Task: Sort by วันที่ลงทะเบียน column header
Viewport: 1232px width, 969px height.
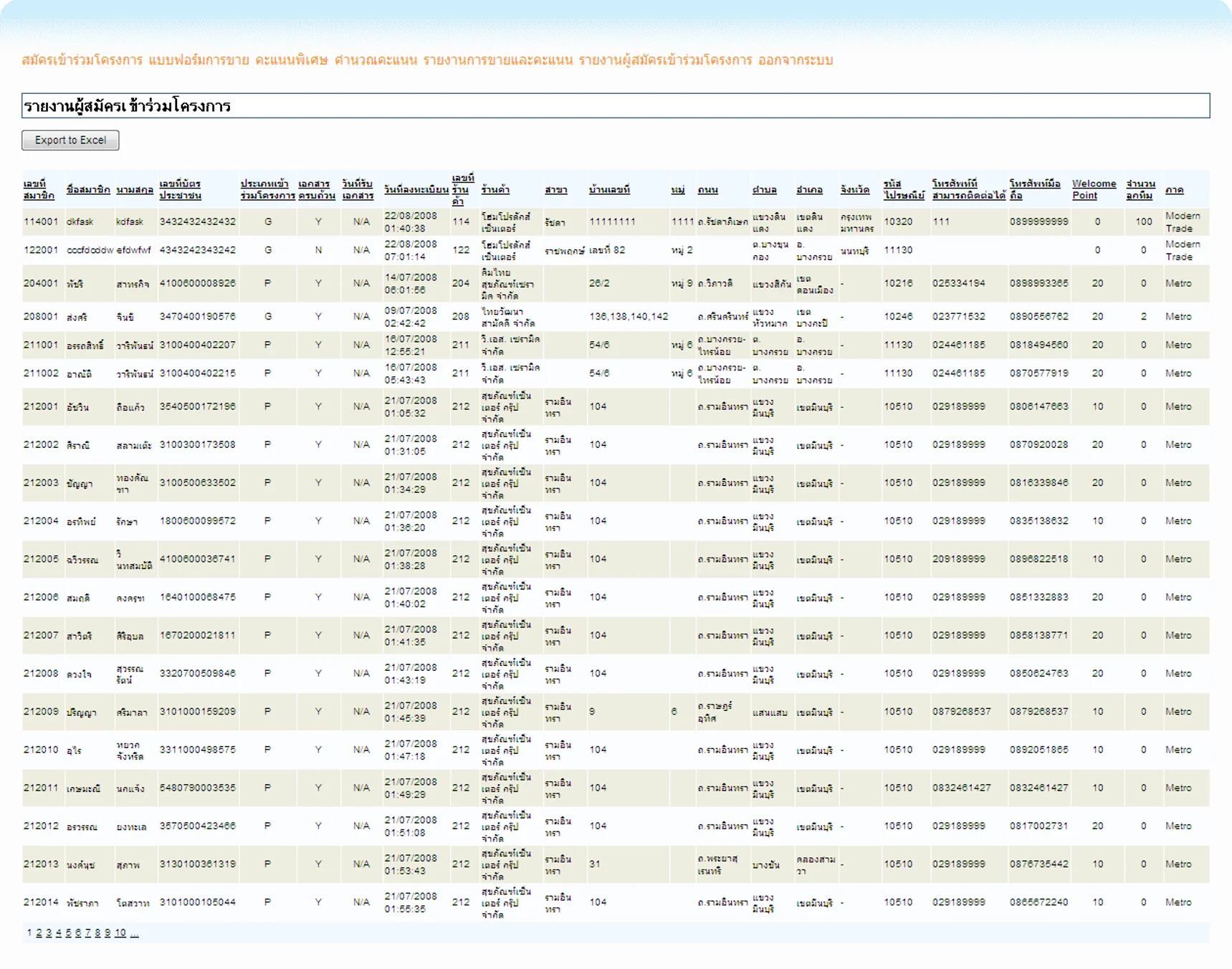Action: (416, 190)
